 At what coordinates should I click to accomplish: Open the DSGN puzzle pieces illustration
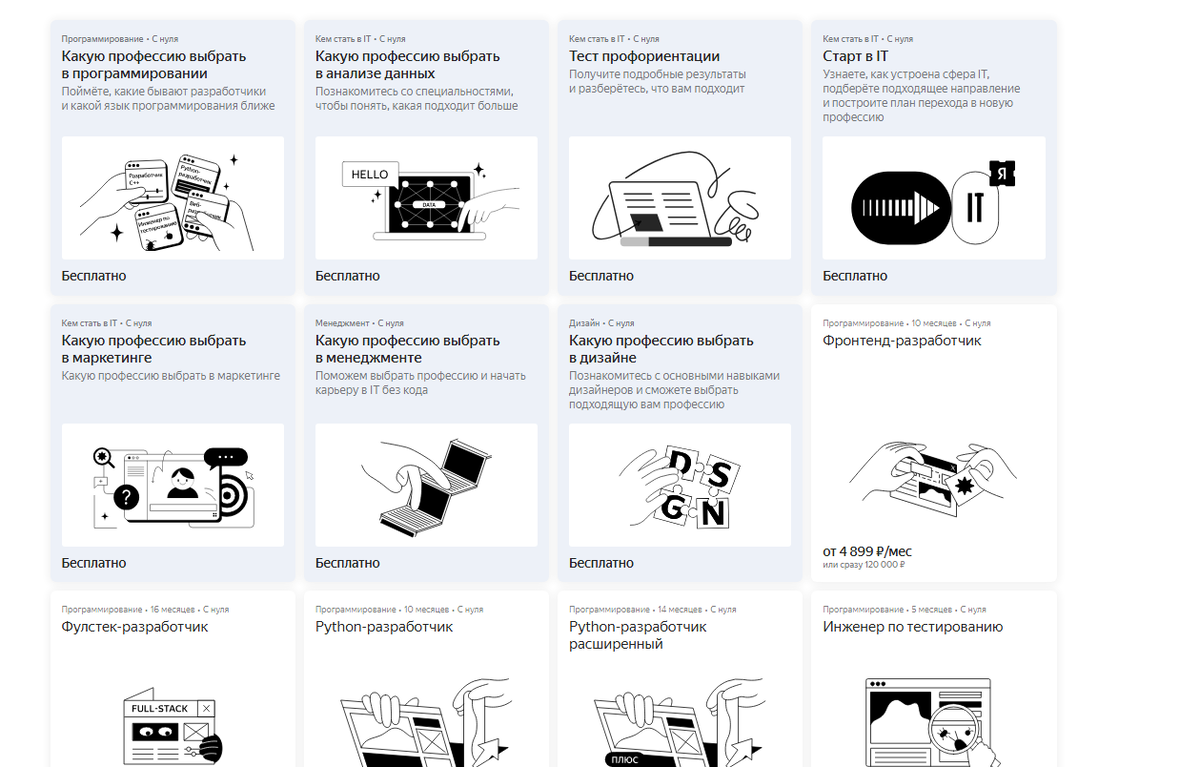[680, 485]
